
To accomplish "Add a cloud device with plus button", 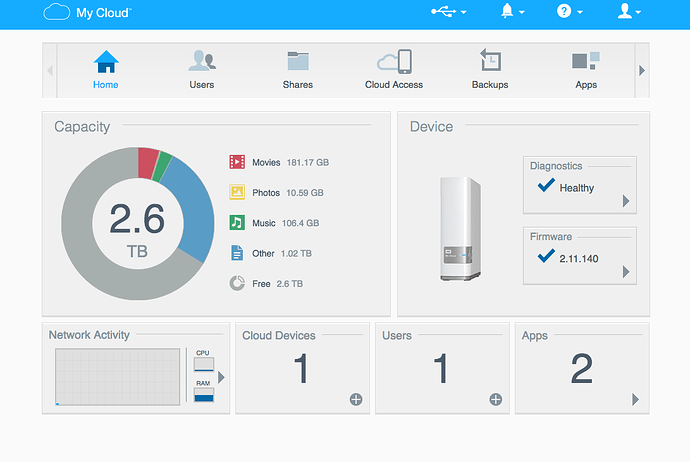I will 356,400.
